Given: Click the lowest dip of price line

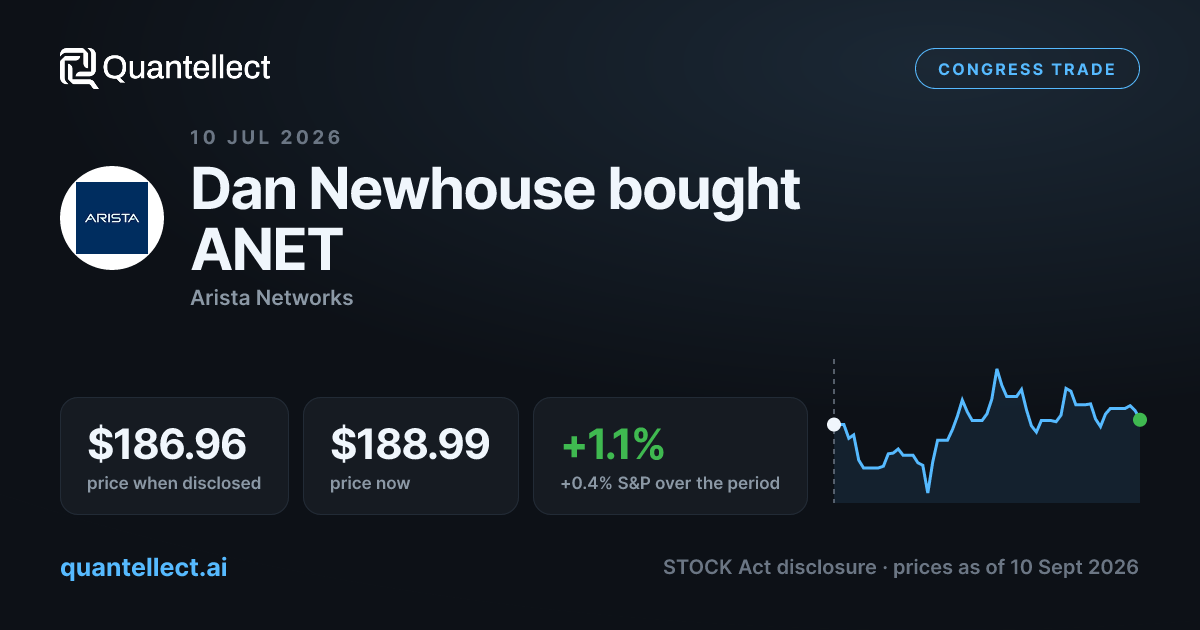Looking at the screenshot, I should 928,492.
